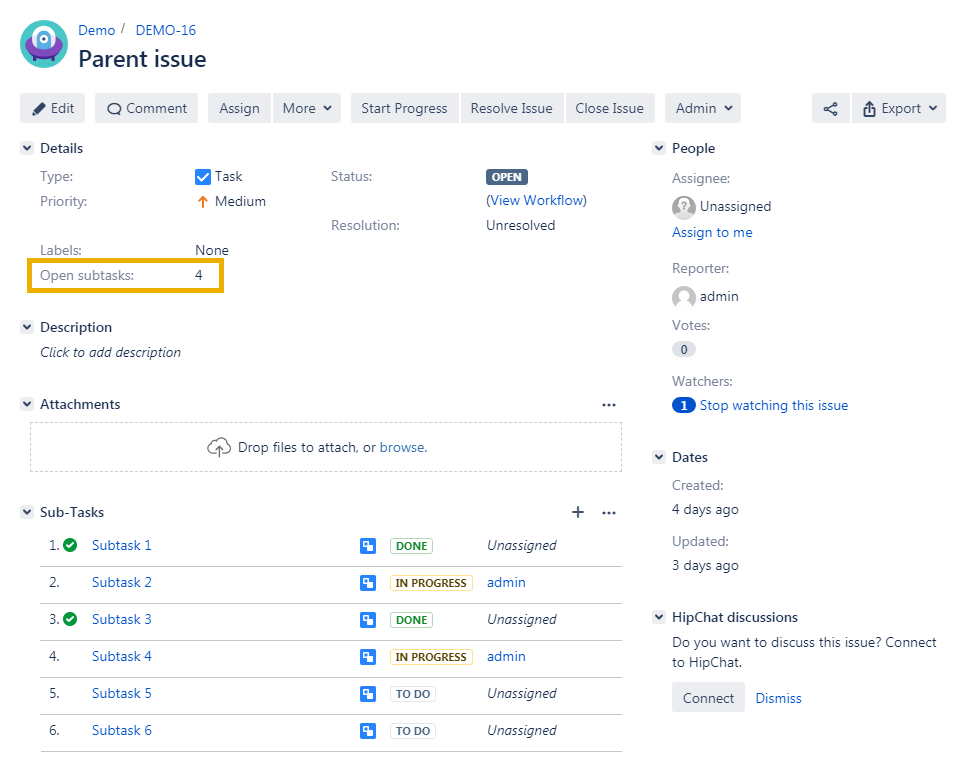
Task: Click the Demo project avatar icon
Action: [x=44, y=44]
